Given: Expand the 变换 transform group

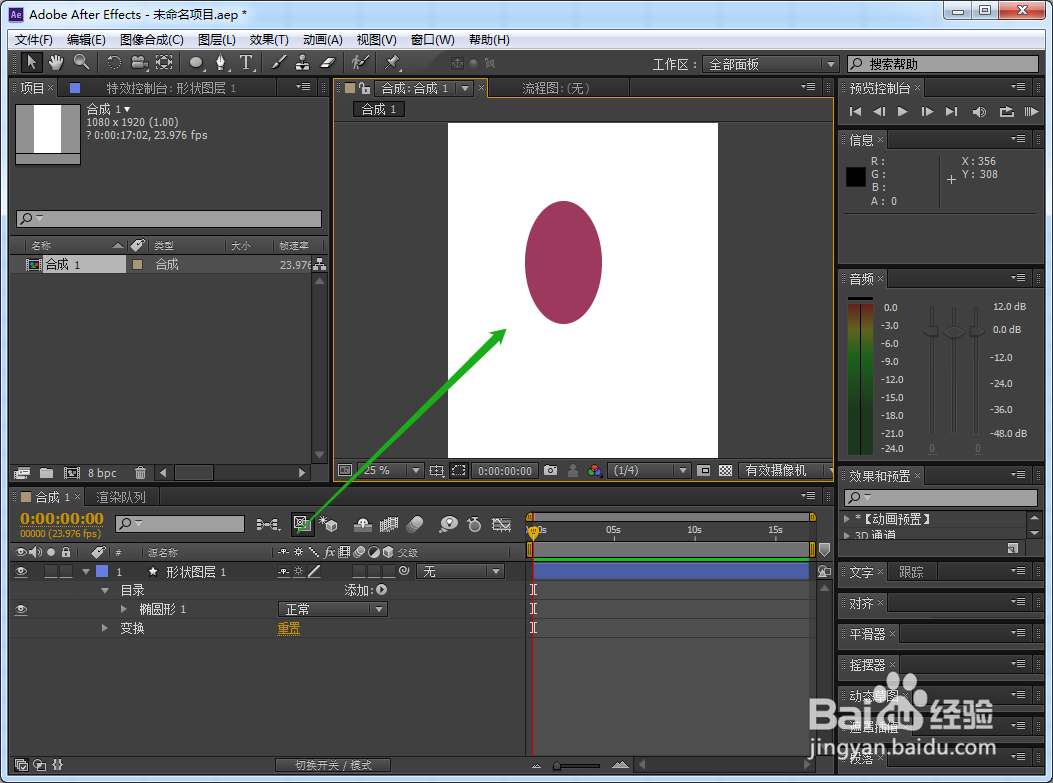Looking at the screenshot, I should [x=104, y=628].
